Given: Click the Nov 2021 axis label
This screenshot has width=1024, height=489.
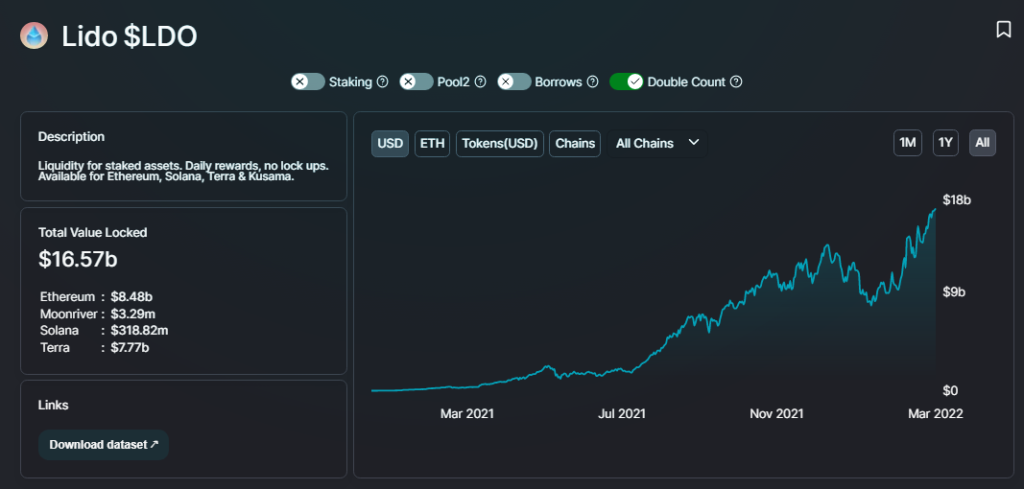Looking at the screenshot, I should (x=776, y=414).
